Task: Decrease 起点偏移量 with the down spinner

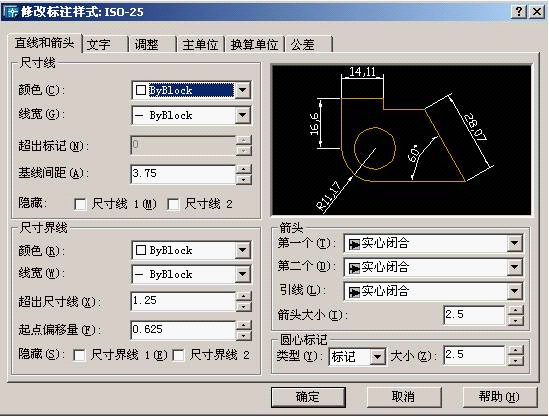Action: coord(244,335)
